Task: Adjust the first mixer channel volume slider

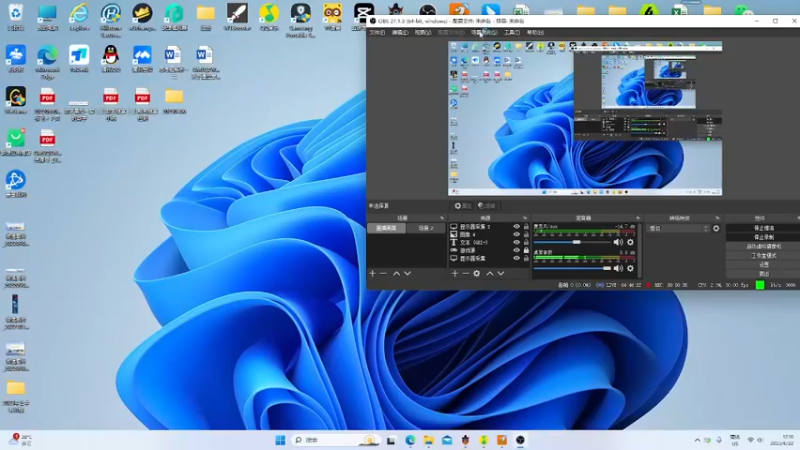Action: click(577, 242)
